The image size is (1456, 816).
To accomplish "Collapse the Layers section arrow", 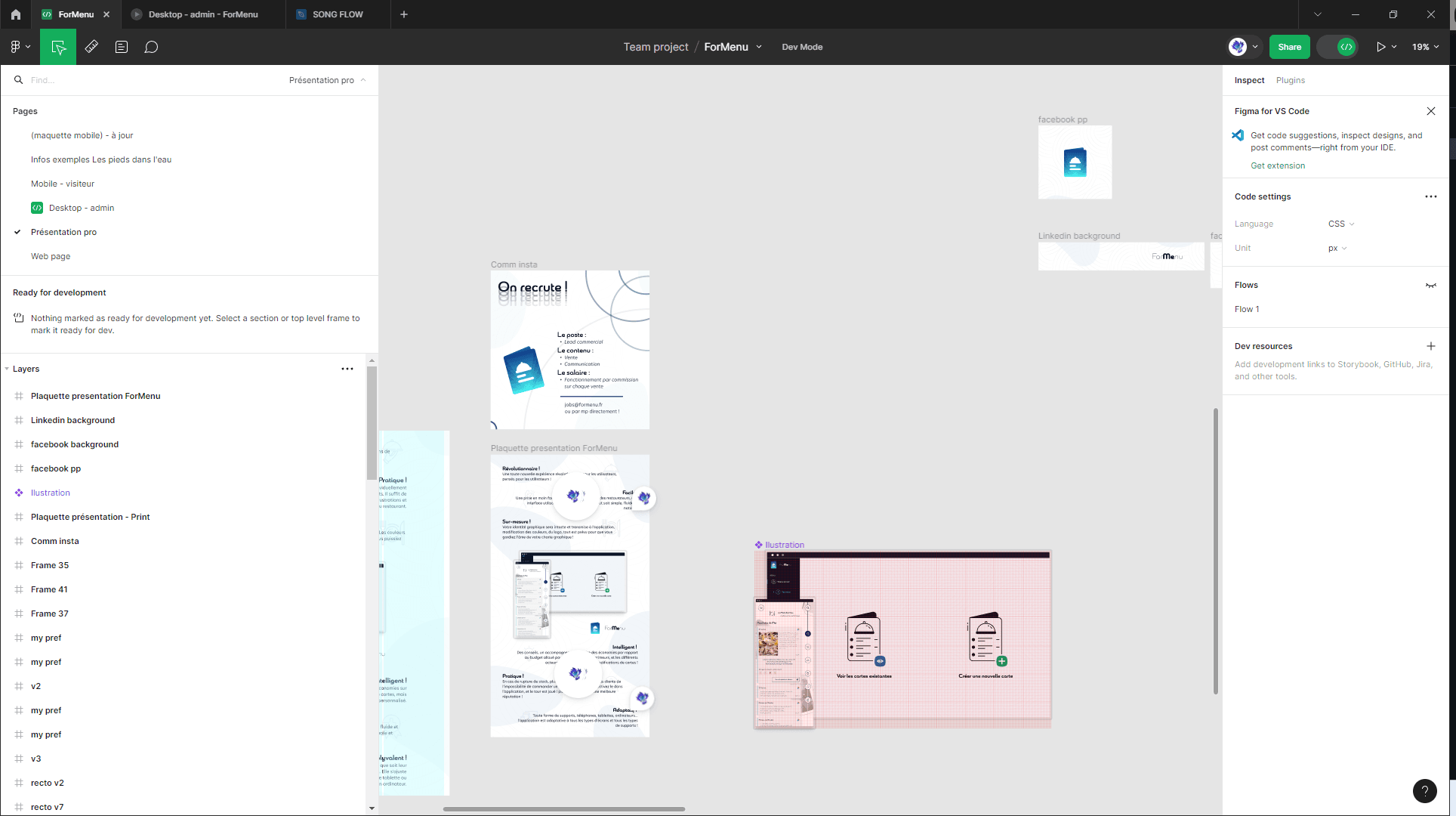I will [7, 369].
